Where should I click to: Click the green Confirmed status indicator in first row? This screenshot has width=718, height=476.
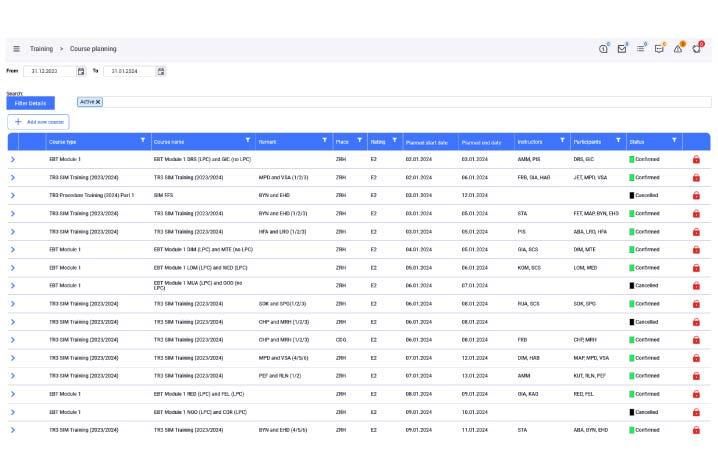pos(632,159)
